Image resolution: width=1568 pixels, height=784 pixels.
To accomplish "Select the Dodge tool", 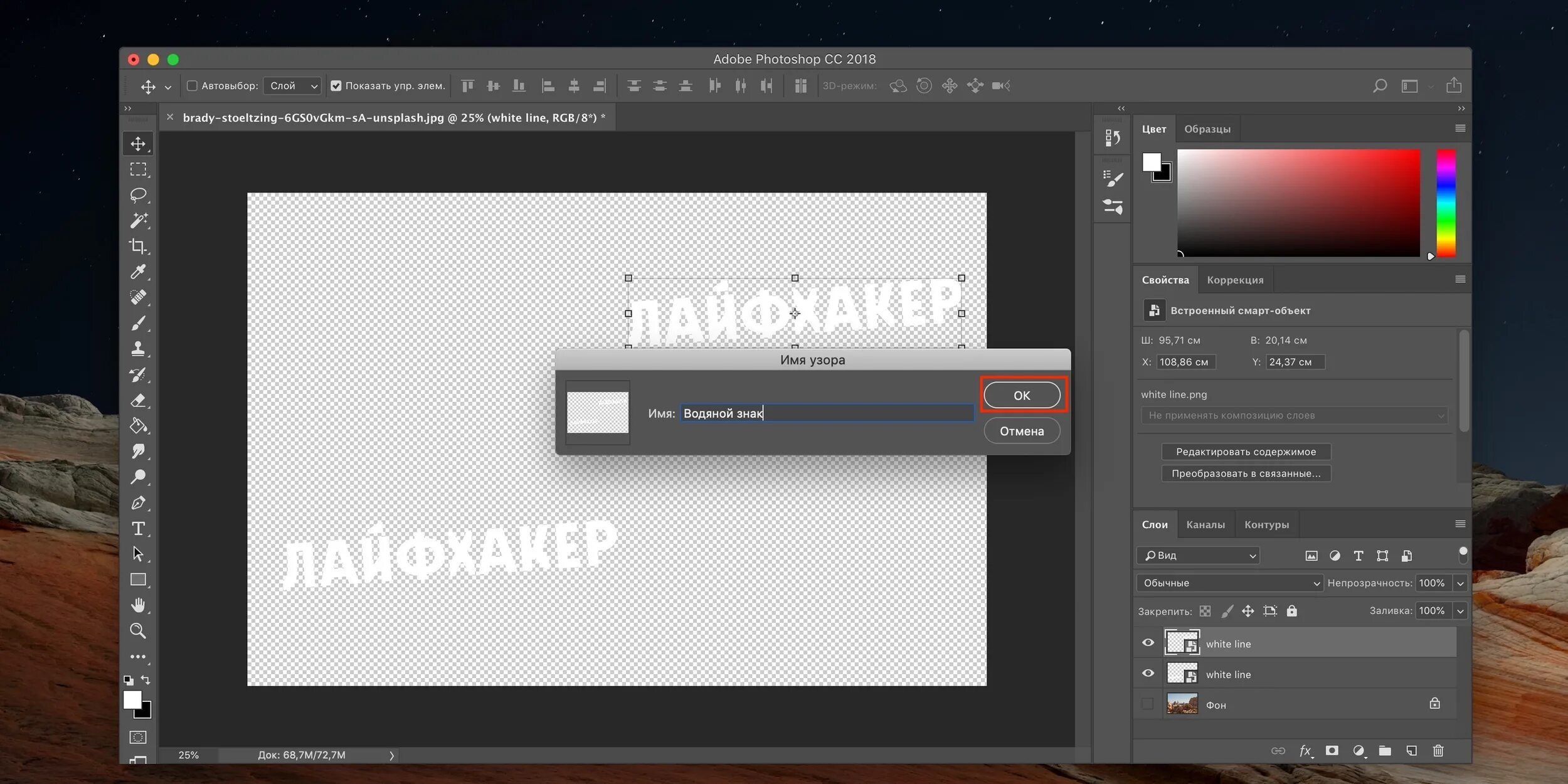I will point(138,477).
